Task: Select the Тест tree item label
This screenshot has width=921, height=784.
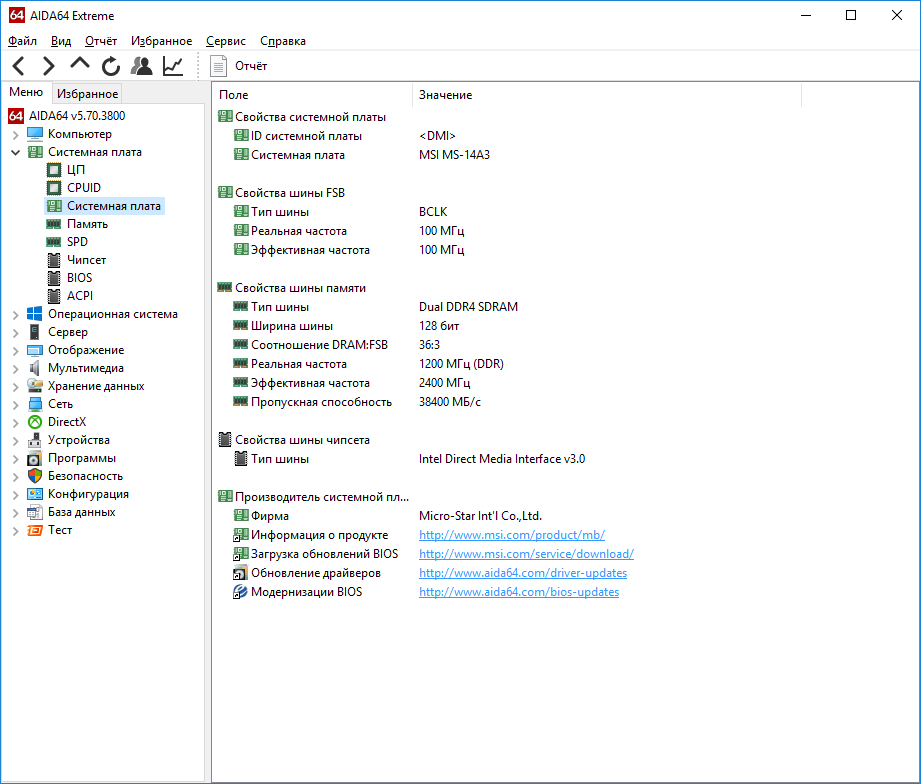Action: point(60,530)
